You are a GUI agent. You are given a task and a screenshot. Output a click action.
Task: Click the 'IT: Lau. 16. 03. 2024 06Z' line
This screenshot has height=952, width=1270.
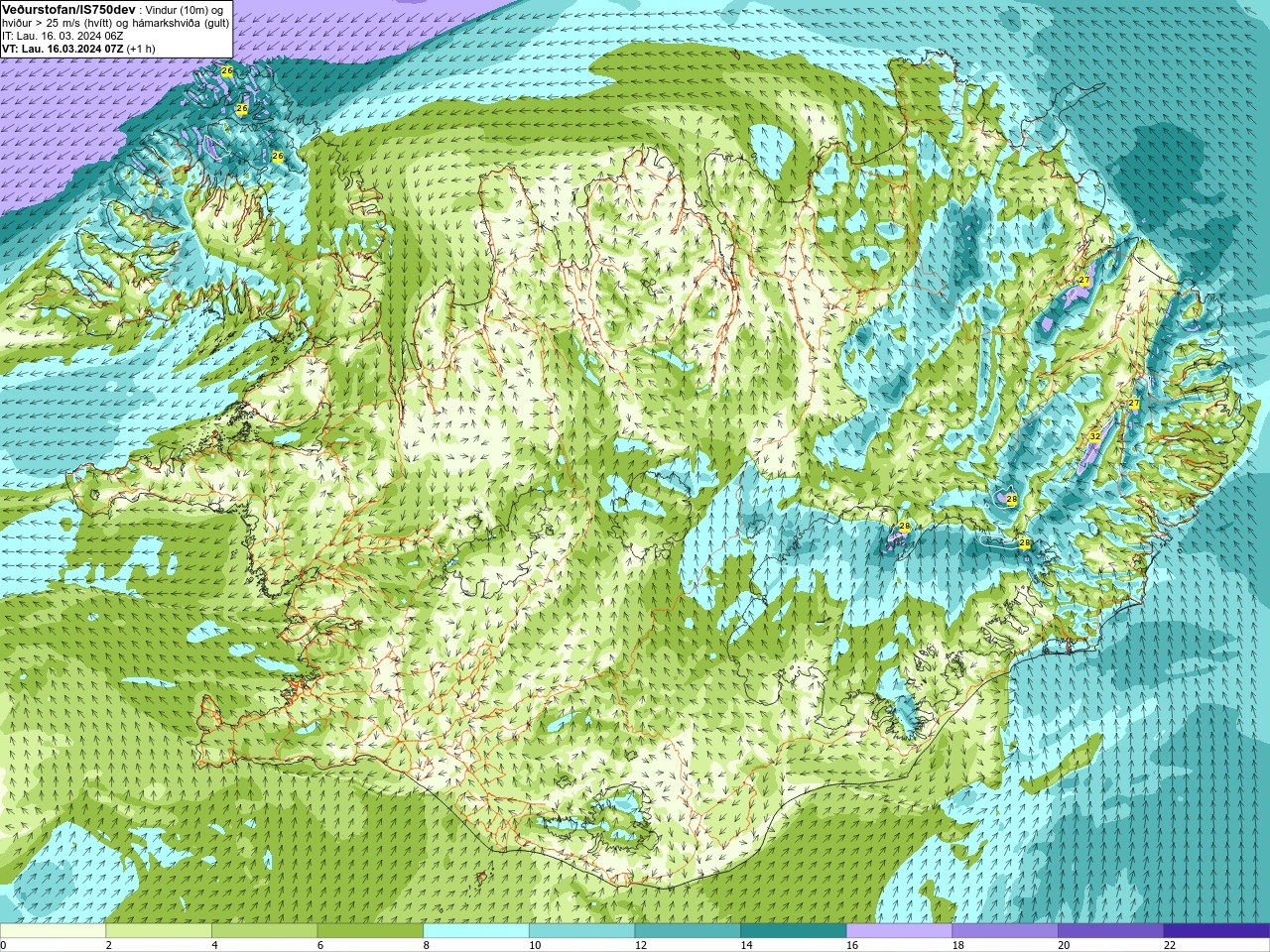[x=63, y=36]
